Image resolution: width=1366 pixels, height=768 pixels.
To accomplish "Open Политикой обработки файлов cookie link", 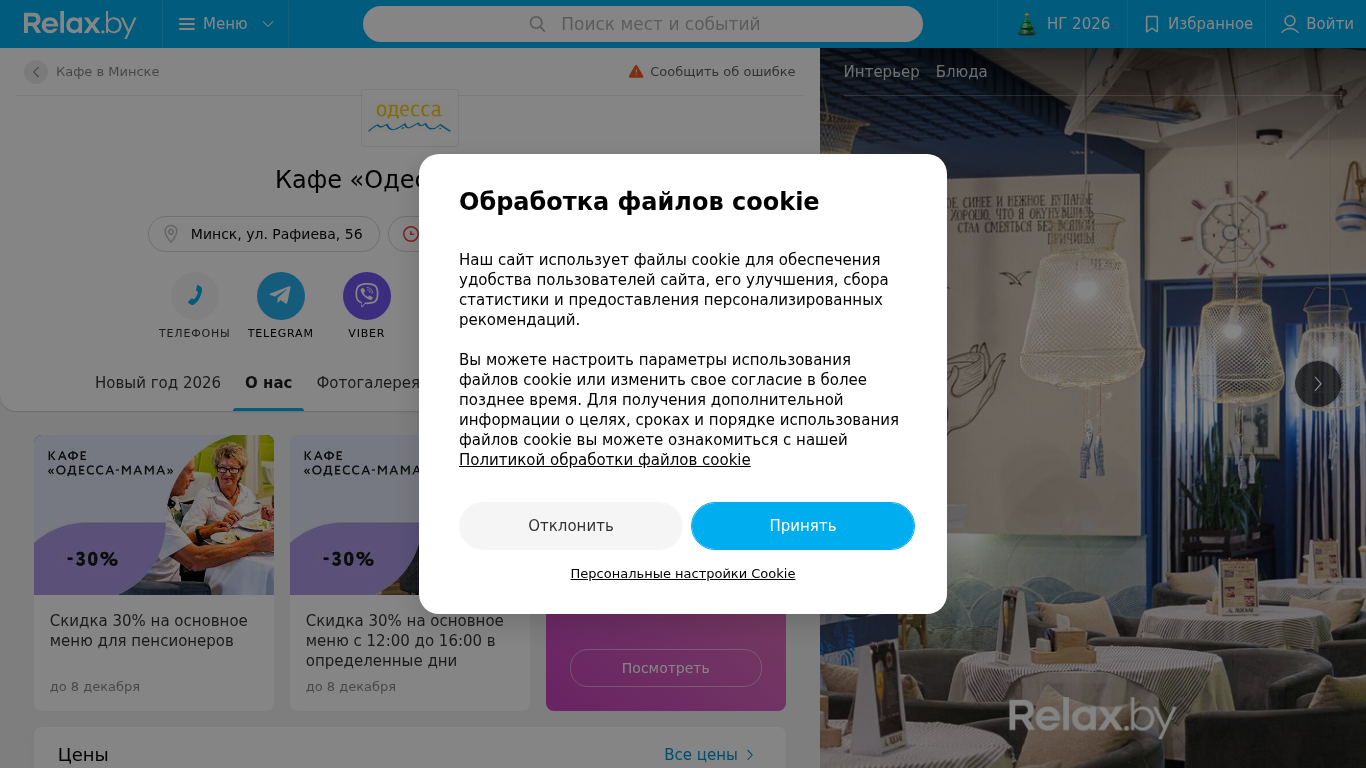I will [x=605, y=460].
